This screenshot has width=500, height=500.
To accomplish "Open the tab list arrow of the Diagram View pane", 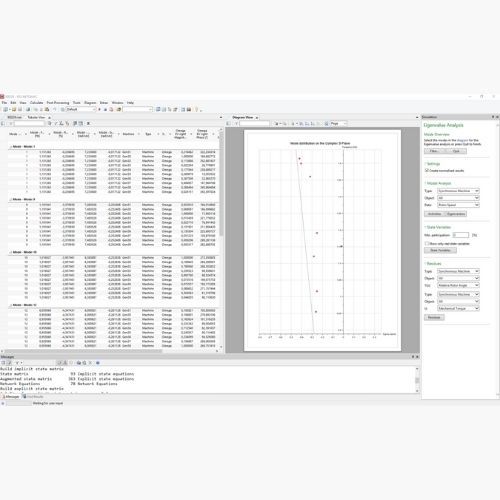I will [x=417, y=117].
